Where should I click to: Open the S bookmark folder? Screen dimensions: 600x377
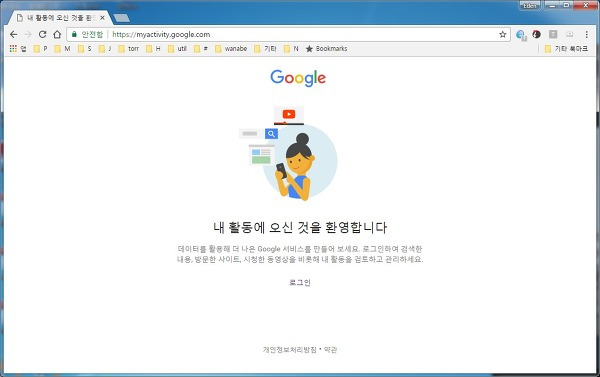pyautogui.click(x=85, y=49)
